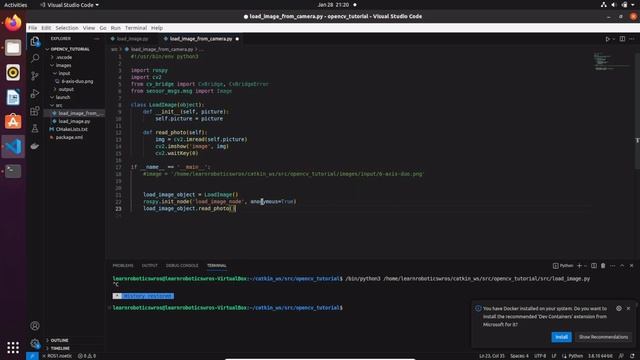Split the terminal panel
Screen dimensions: 640x360
[x=594, y=266]
